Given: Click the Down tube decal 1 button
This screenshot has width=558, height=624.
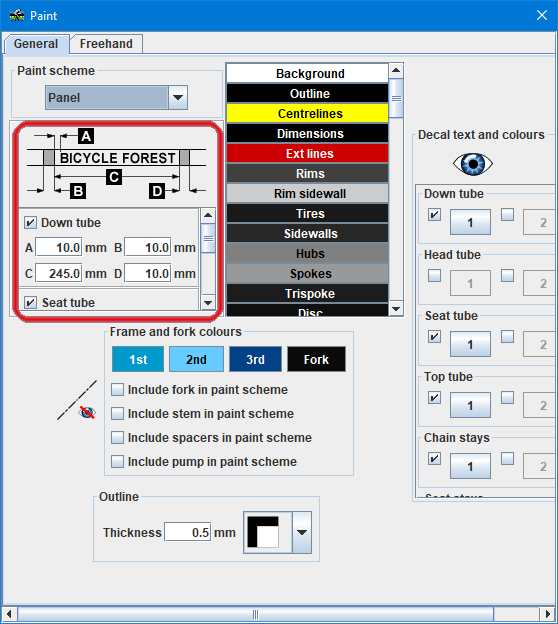Looking at the screenshot, I should click(x=470, y=222).
